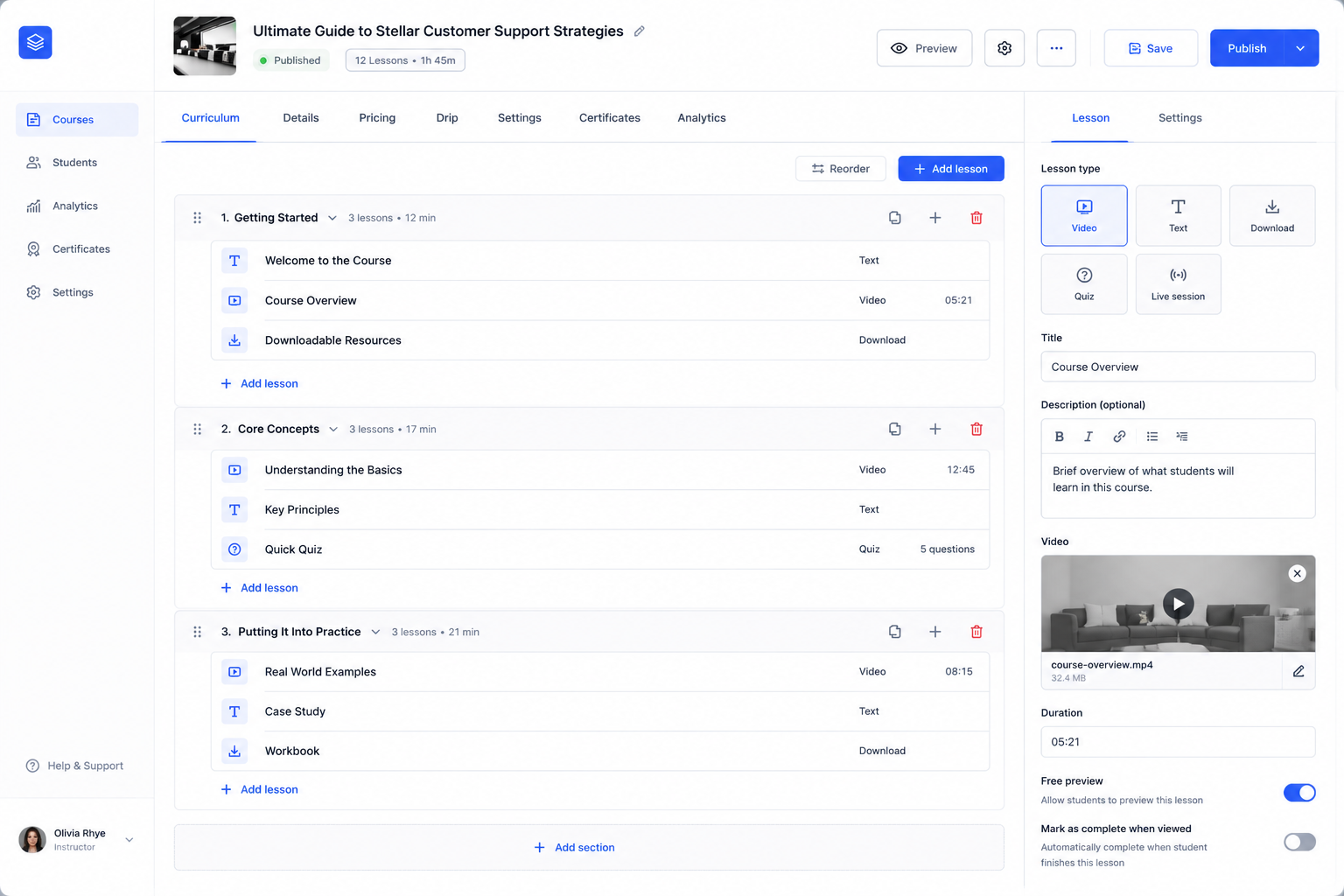Apply italic formatting in description editor
Screen dimensions: 1344x896
pyautogui.click(x=1088, y=437)
